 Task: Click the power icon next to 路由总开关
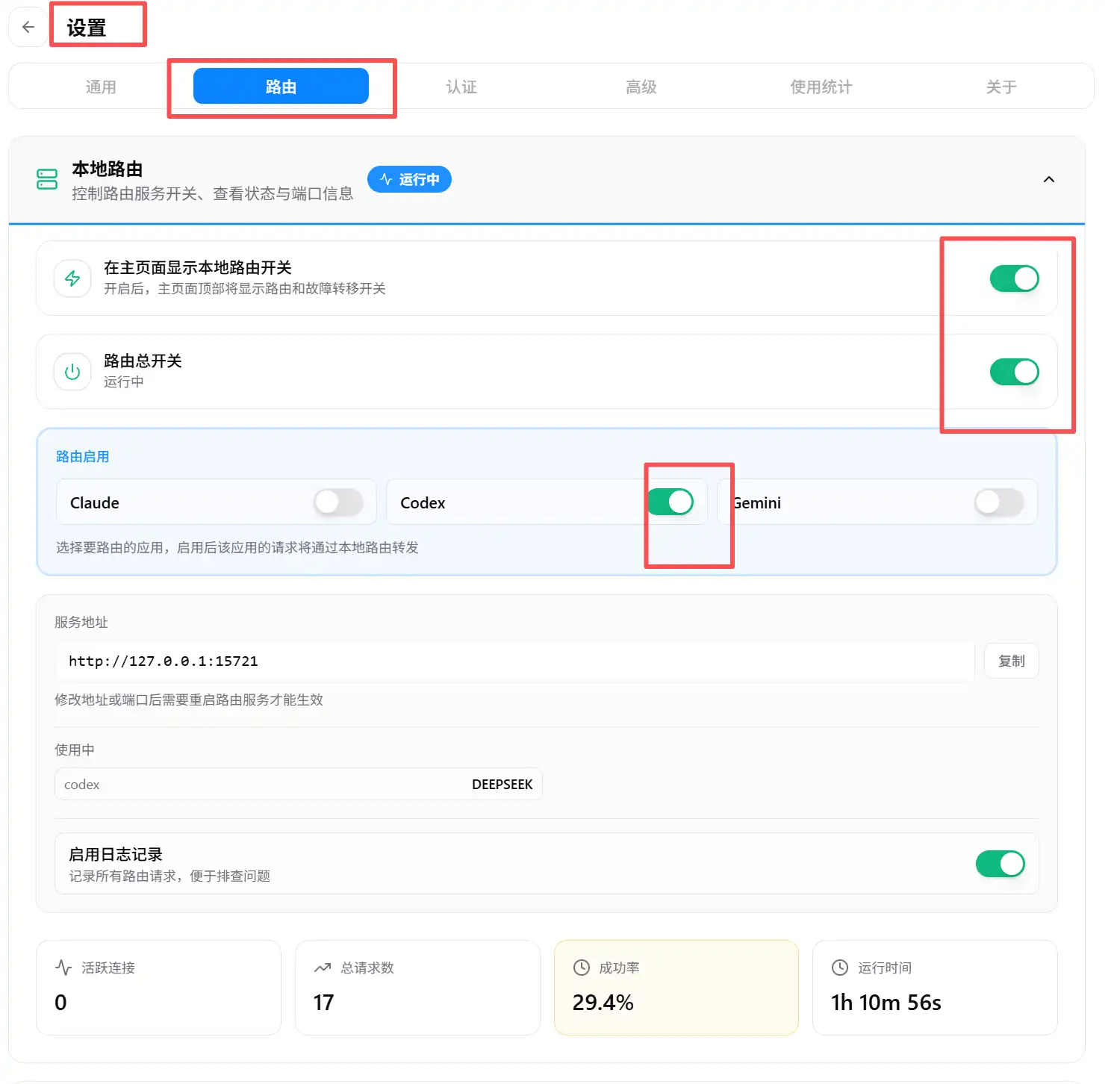(72, 372)
